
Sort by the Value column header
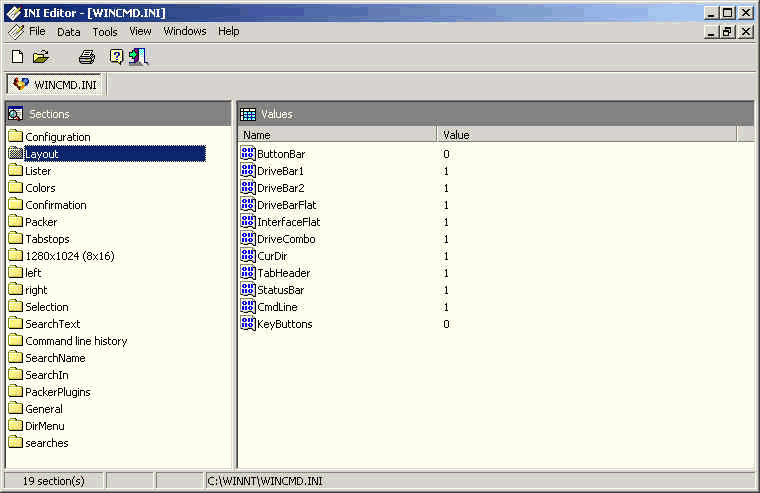[x=586, y=135]
